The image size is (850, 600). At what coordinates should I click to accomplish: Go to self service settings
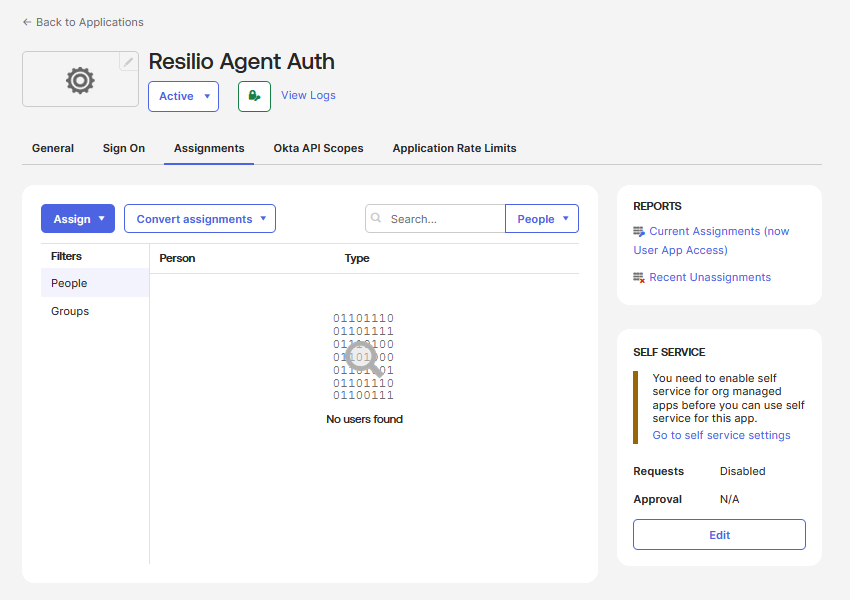click(x=721, y=435)
